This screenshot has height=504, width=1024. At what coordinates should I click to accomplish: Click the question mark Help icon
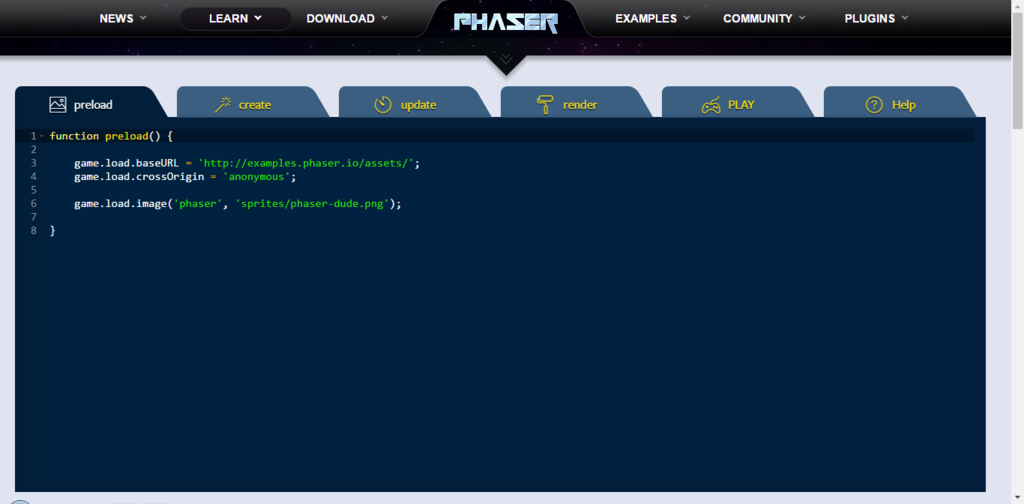click(874, 104)
